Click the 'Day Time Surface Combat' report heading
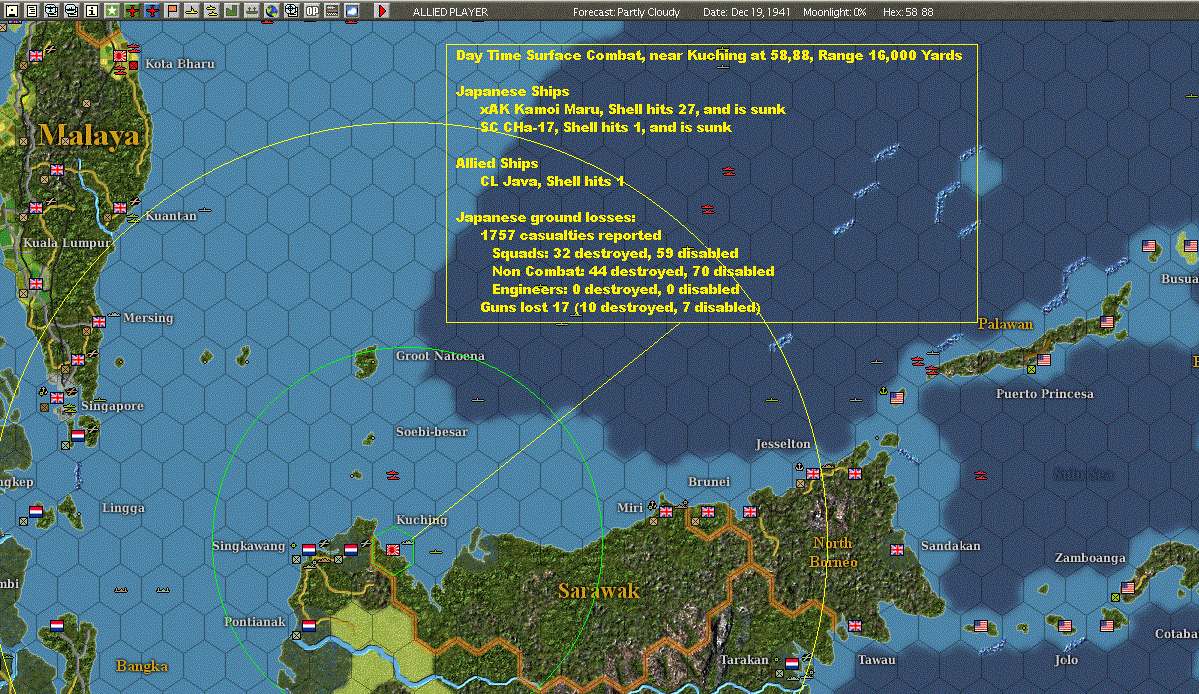The image size is (1199, 694). pyautogui.click(x=709, y=55)
